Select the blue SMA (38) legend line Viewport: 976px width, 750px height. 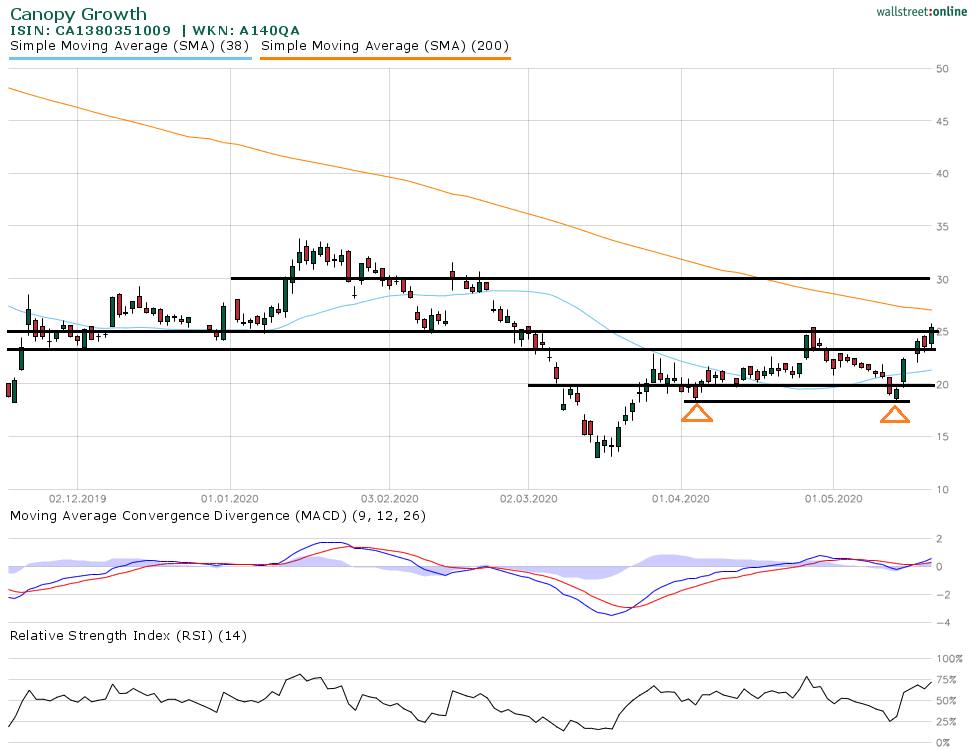click(131, 59)
